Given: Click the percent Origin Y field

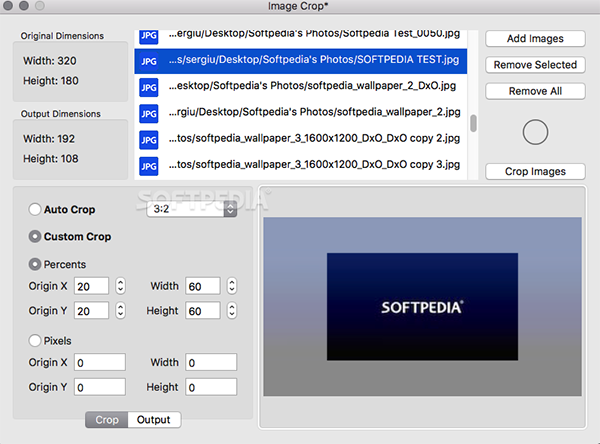Looking at the screenshot, I should click(91, 310).
